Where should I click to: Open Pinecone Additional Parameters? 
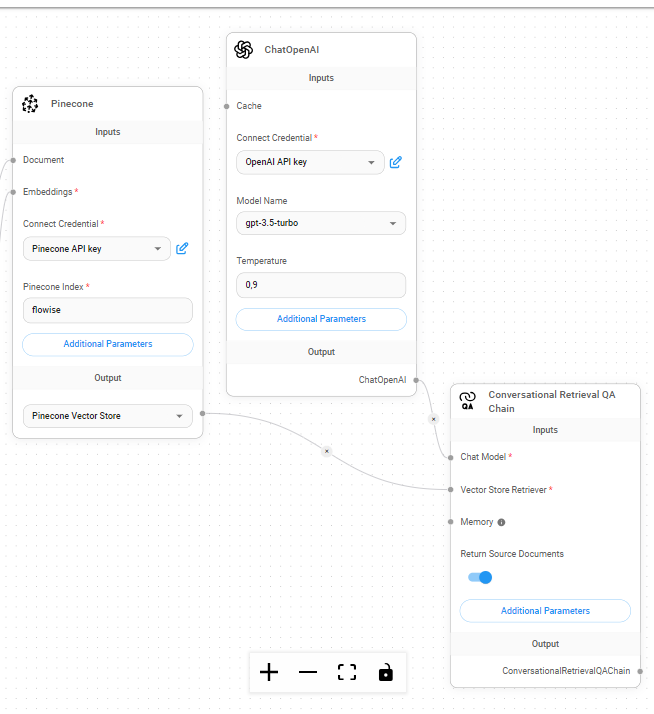click(x=108, y=344)
